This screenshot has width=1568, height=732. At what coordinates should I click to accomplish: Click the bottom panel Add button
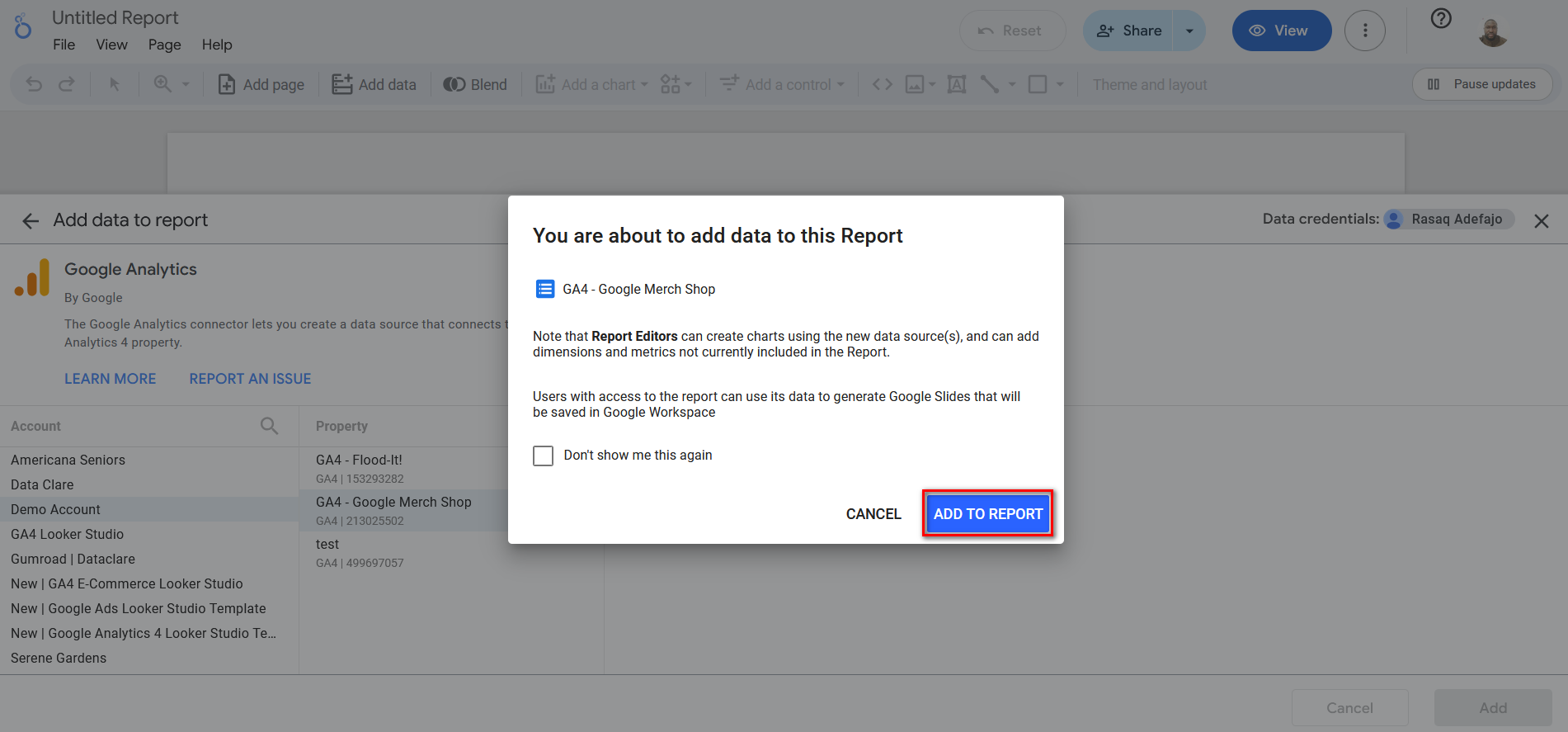pyautogui.click(x=1493, y=708)
